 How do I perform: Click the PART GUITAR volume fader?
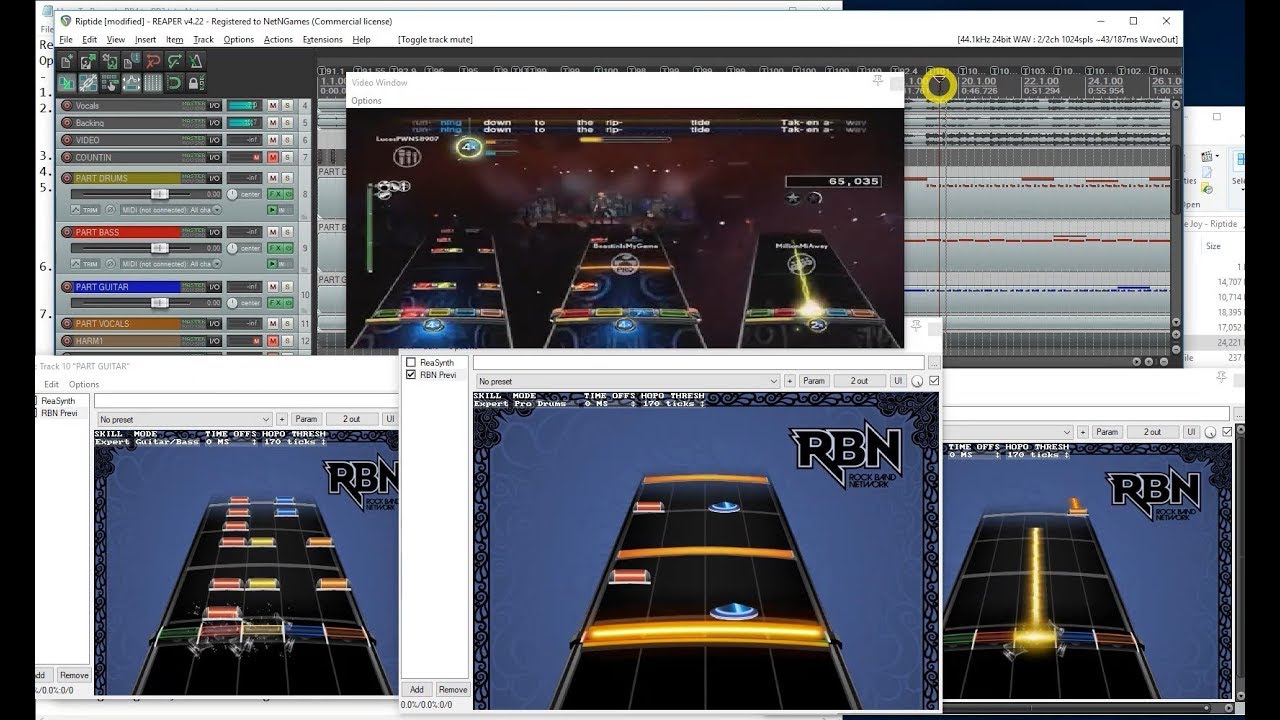tap(160, 303)
